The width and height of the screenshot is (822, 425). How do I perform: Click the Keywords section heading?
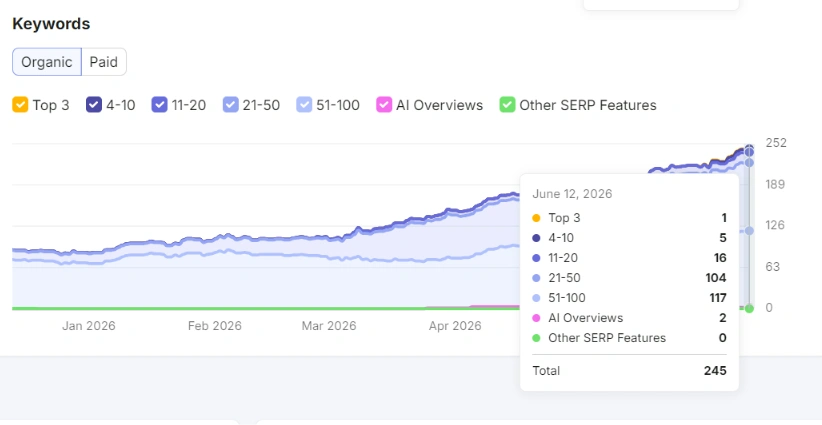(51, 24)
